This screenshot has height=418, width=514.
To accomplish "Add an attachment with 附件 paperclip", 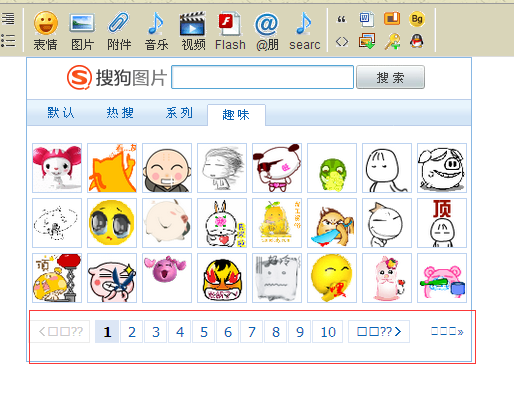I will coord(119,31).
